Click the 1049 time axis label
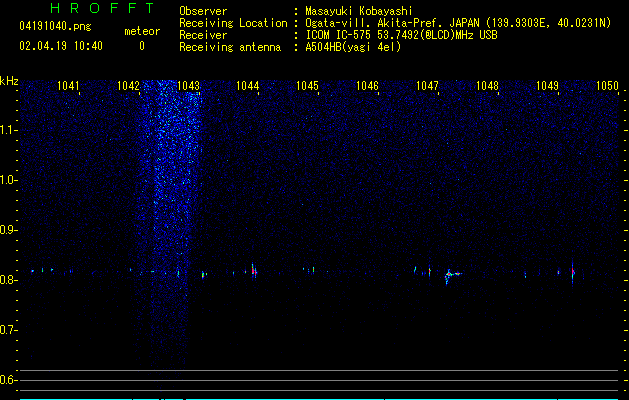Image resolution: width=629 pixels, height=400 pixels. point(548,85)
